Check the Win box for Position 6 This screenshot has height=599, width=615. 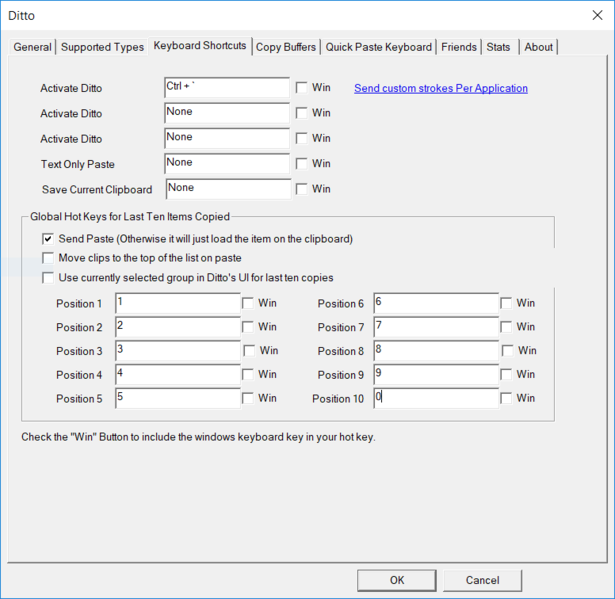[x=506, y=303]
